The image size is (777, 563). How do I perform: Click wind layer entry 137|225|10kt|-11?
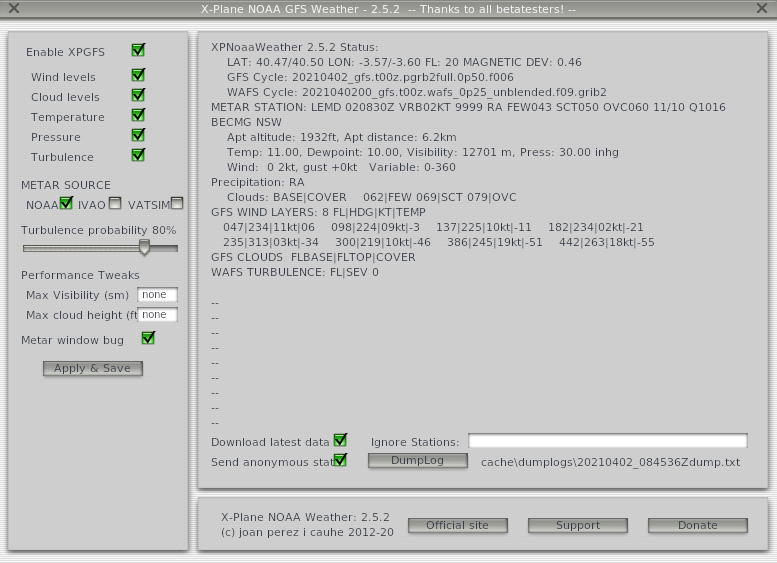click(x=484, y=227)
